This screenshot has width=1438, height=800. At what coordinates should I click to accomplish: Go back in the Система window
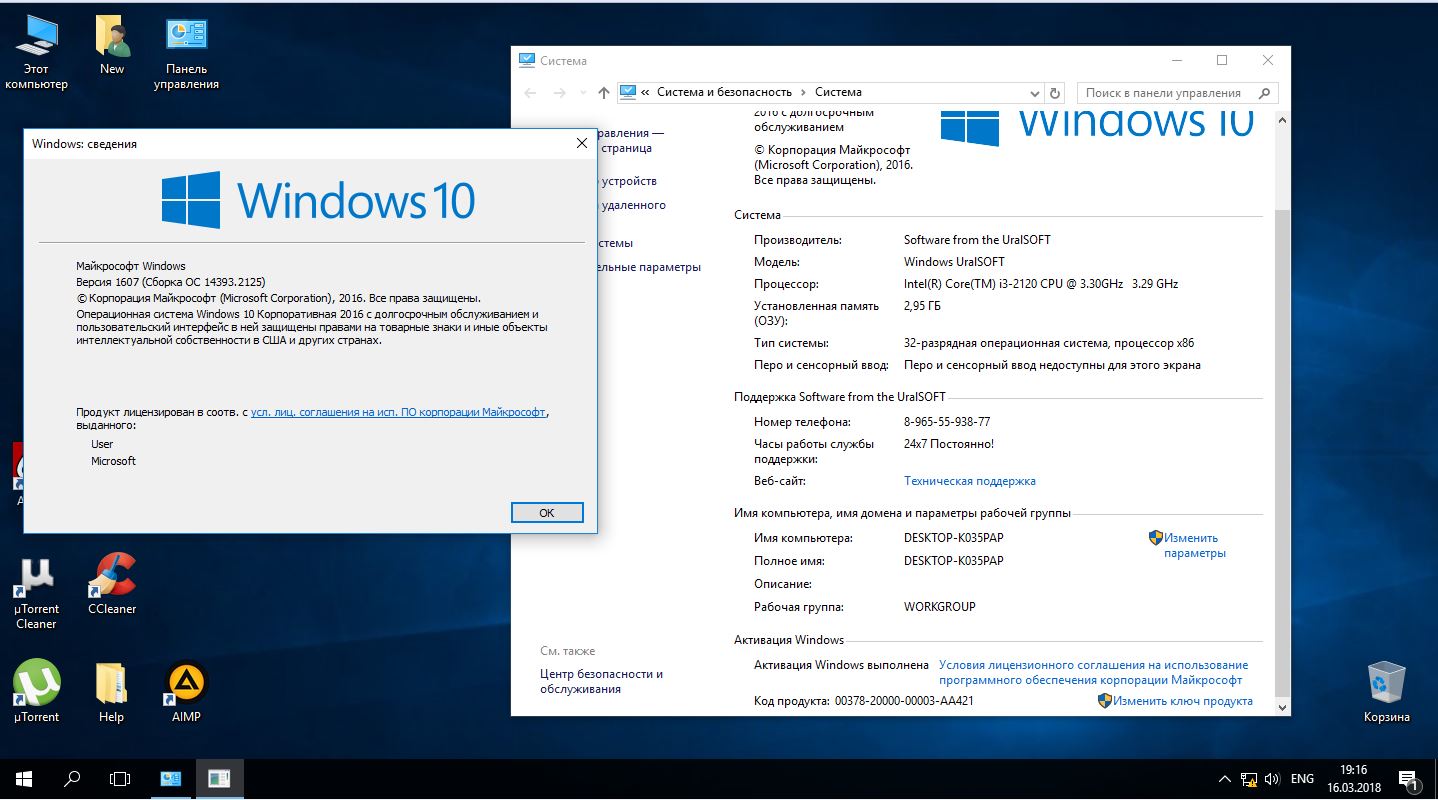click(530, 93)
